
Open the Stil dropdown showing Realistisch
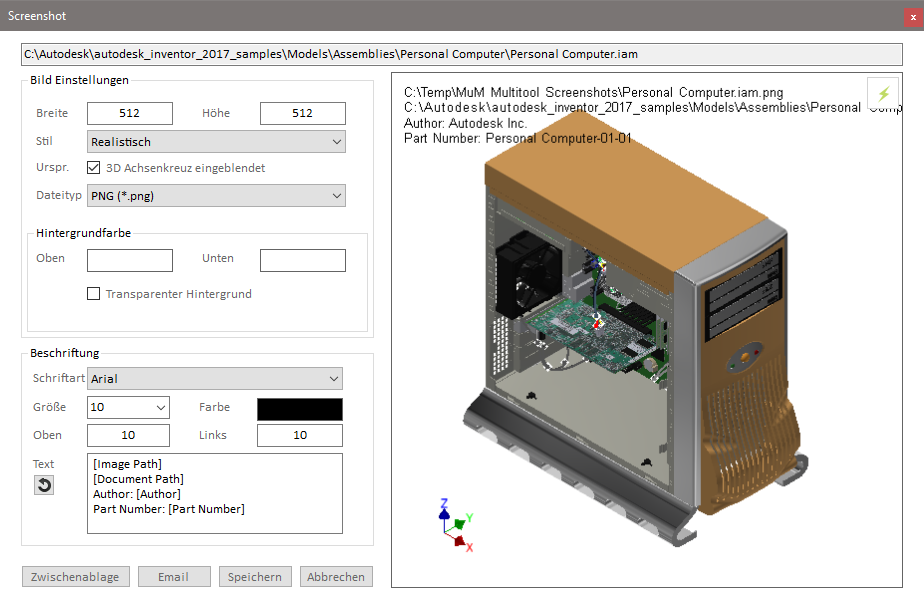tap(215, 141)
